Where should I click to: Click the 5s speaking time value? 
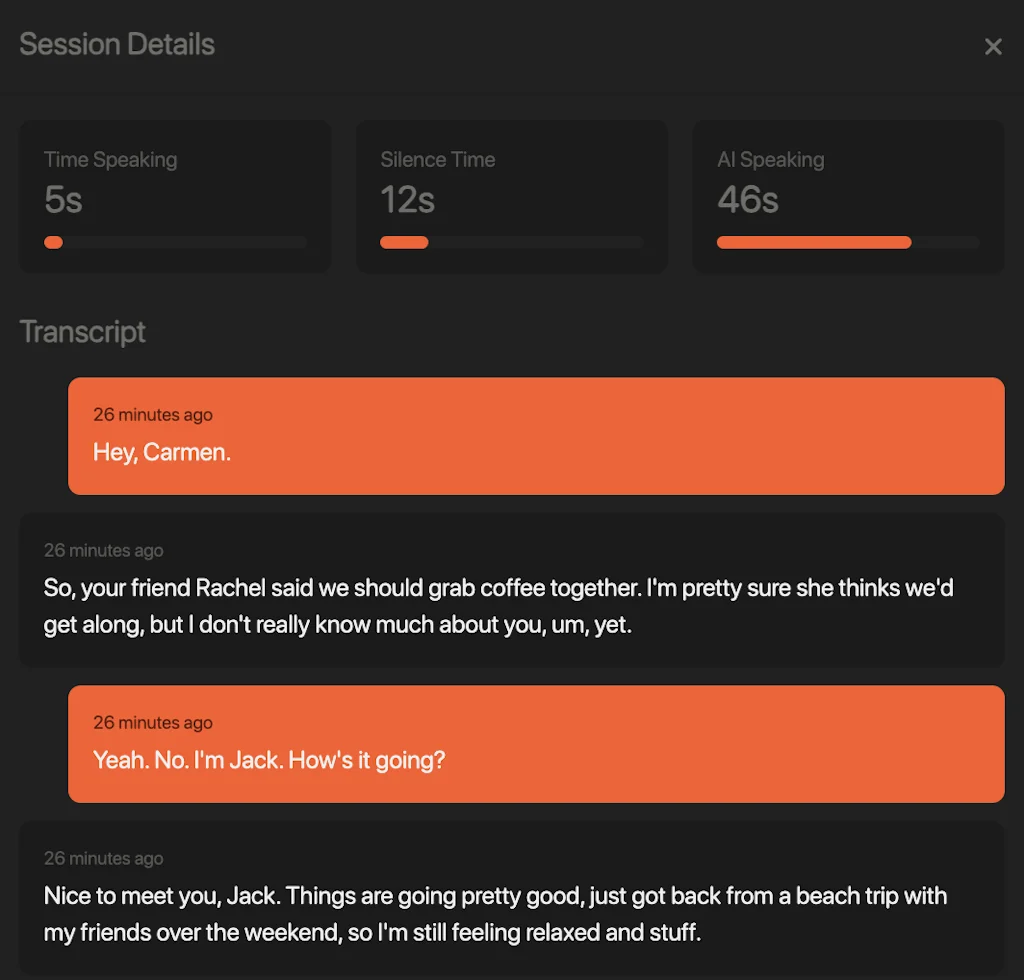click(62, 200)
